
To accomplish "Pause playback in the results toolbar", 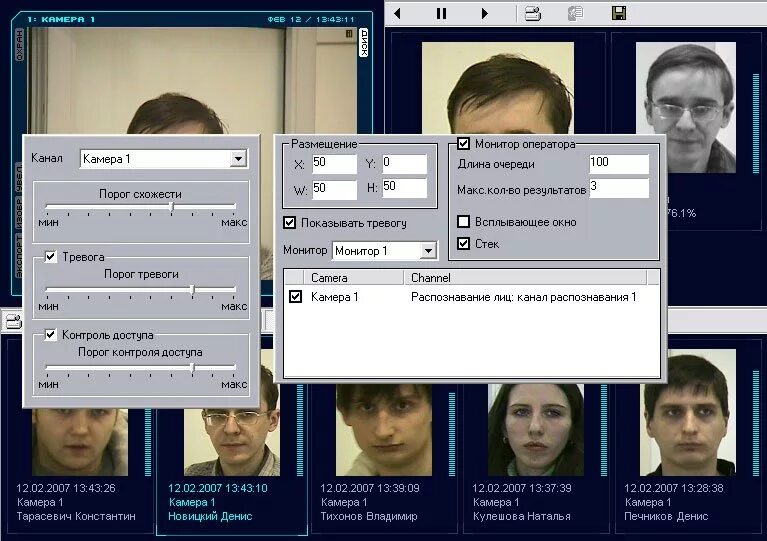I will 441,13.
